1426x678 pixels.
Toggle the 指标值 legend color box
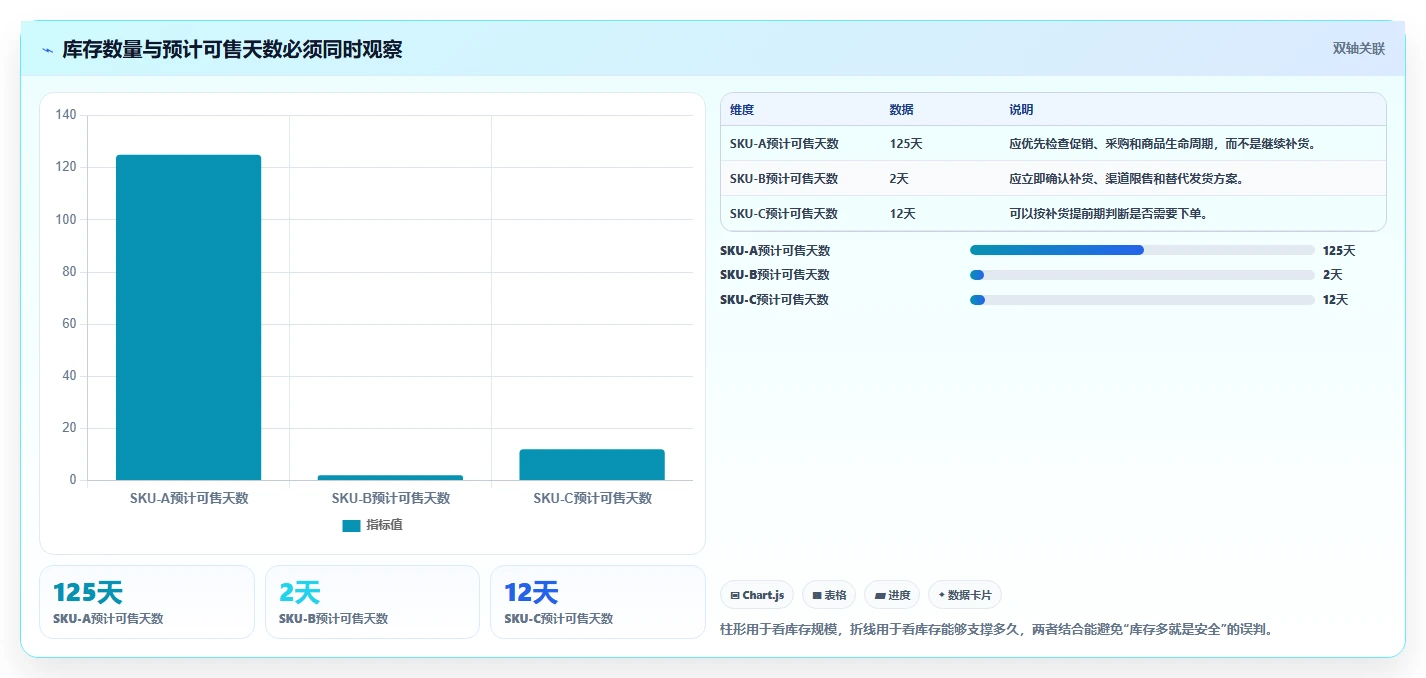(x=351, y=525)
